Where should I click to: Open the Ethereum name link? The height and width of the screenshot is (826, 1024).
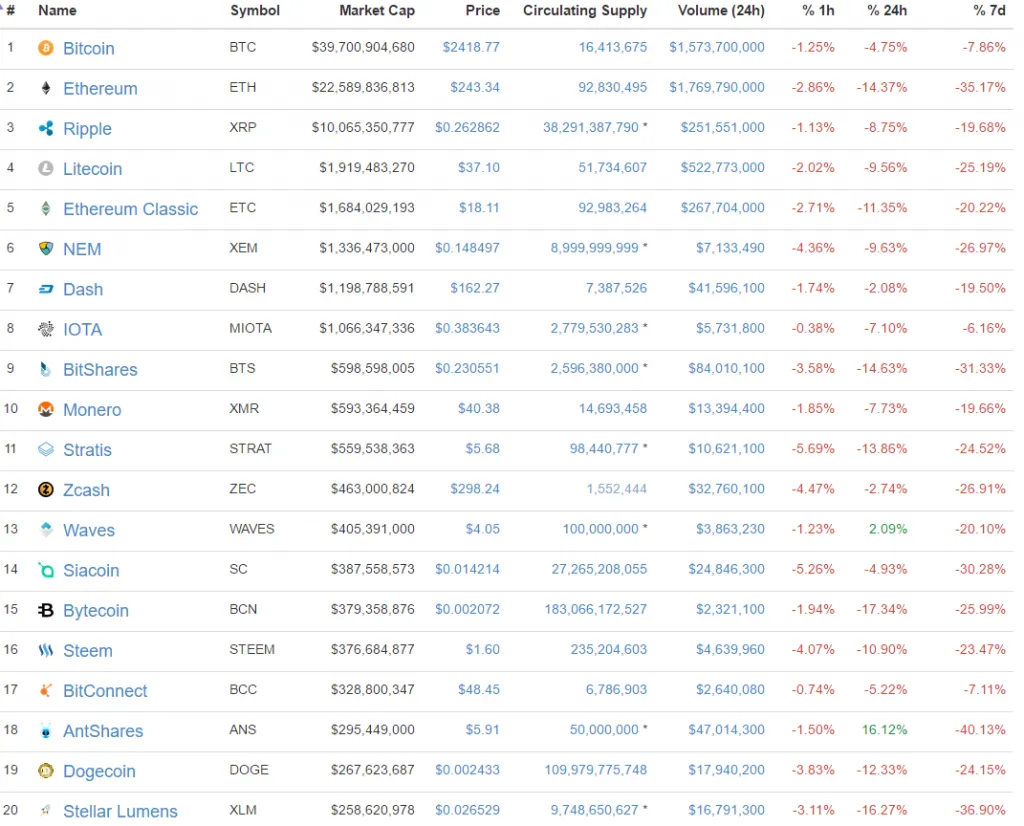(x=101, y=89)
